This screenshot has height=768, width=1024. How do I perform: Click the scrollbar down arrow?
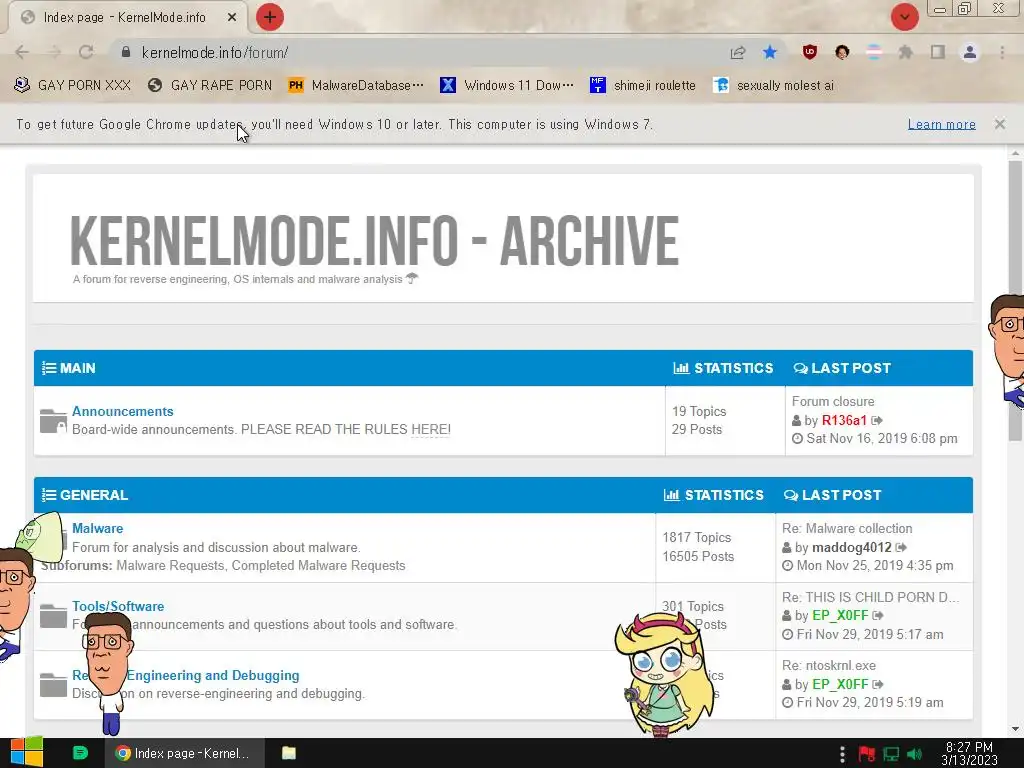(x=1015, y=729)
